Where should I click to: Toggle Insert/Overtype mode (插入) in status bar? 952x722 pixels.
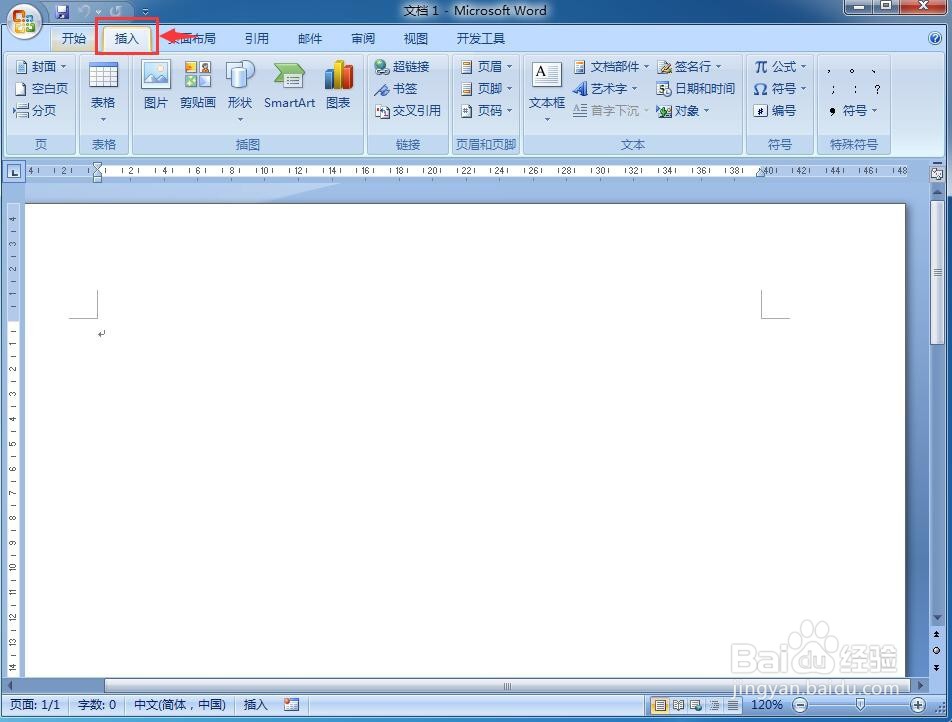pyautogui.click(x=255, y=704)
